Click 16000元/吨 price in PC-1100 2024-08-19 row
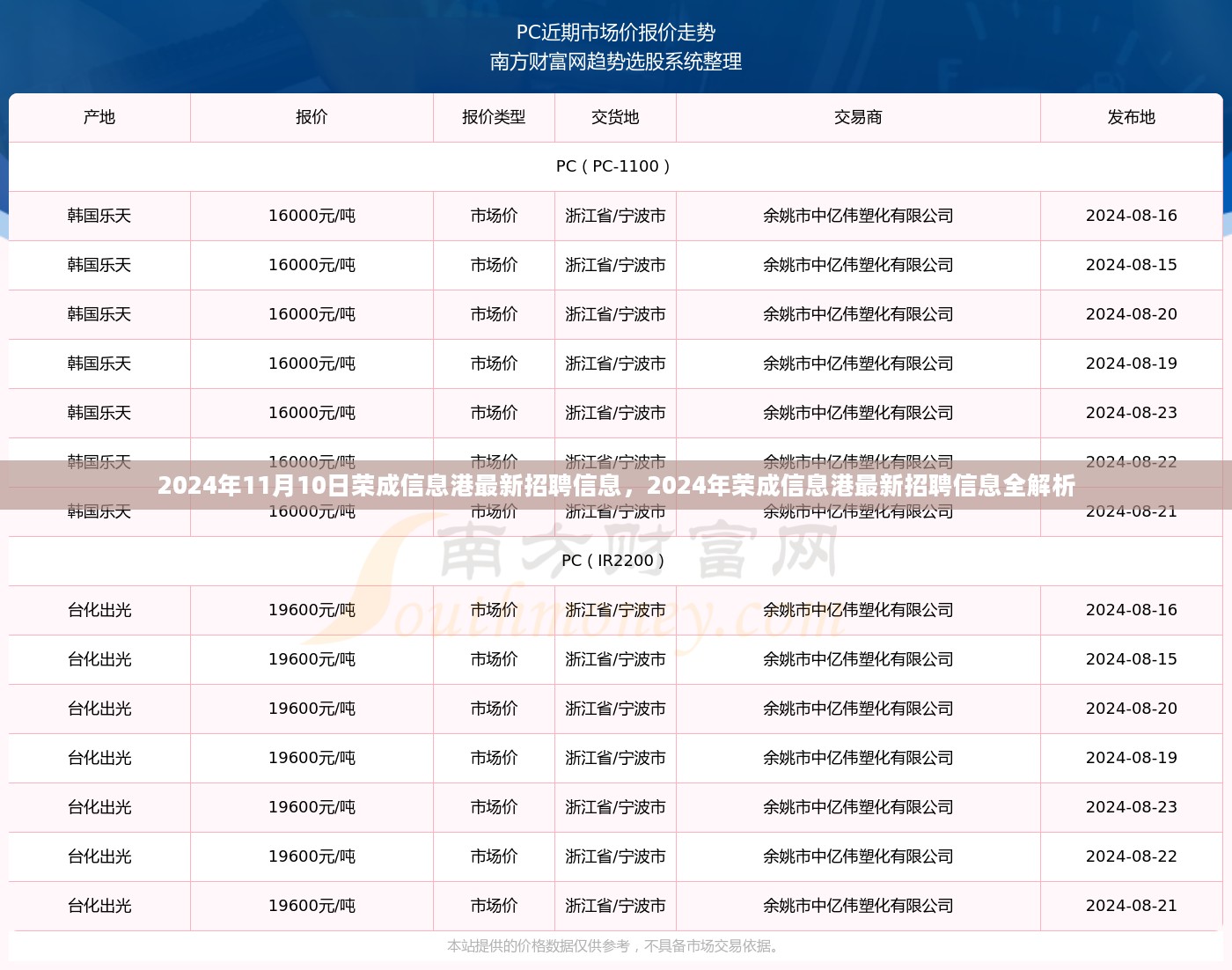Viewport: 1232px width, 970px height. [312, 364]
